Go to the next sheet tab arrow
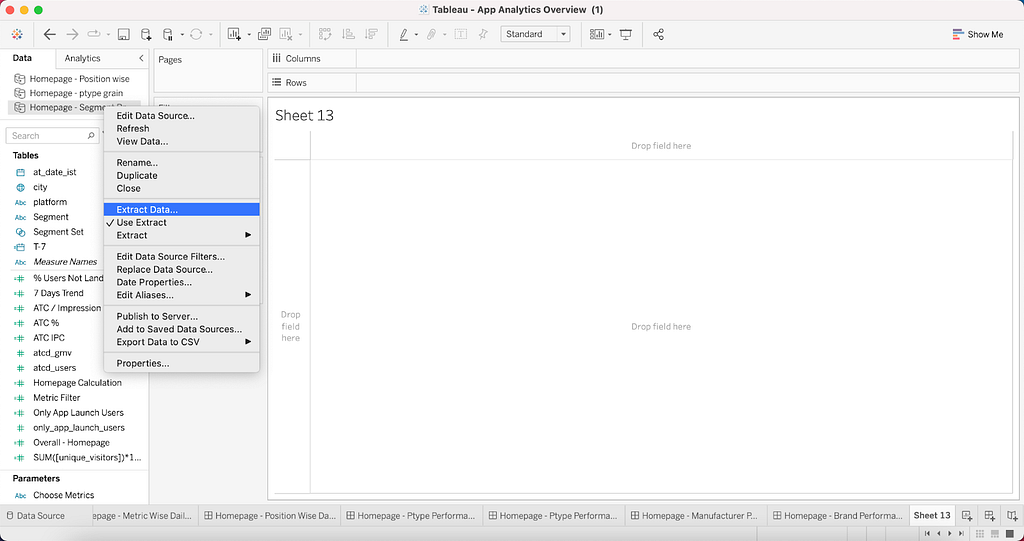This screenshot has height=541, width=1024. (950, 534)
